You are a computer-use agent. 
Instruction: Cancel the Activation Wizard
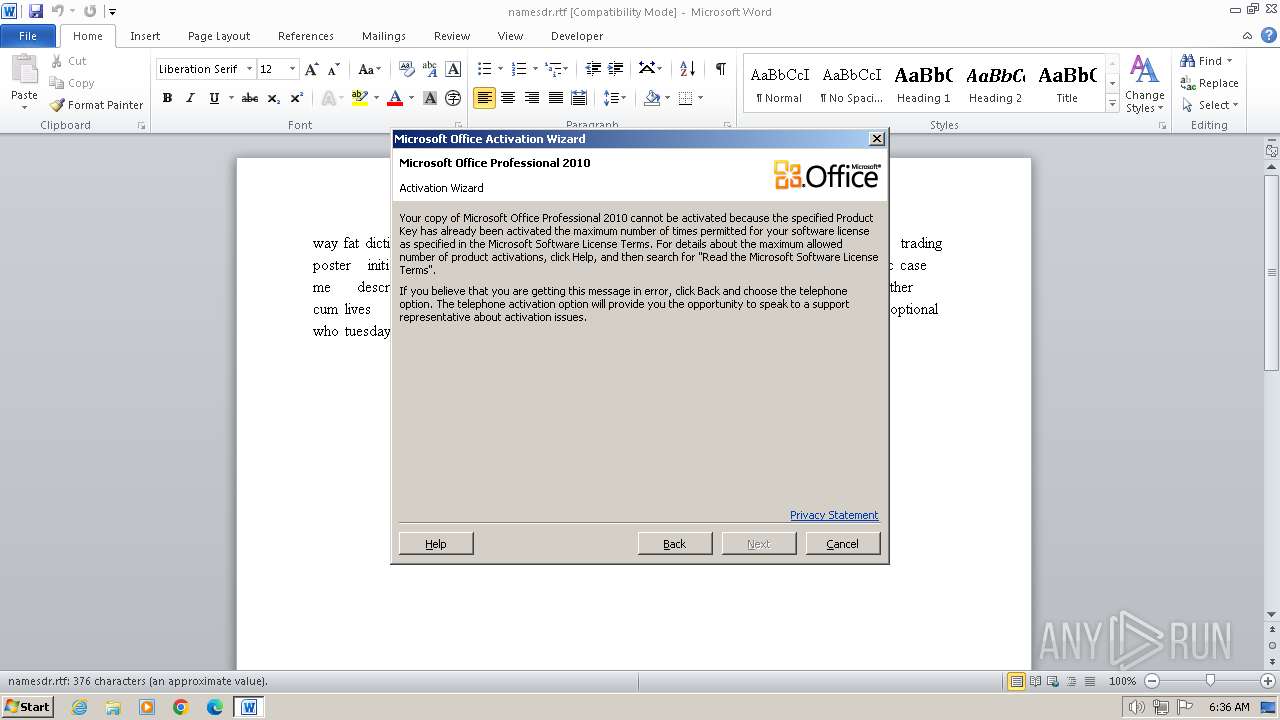tap(843, 543)
